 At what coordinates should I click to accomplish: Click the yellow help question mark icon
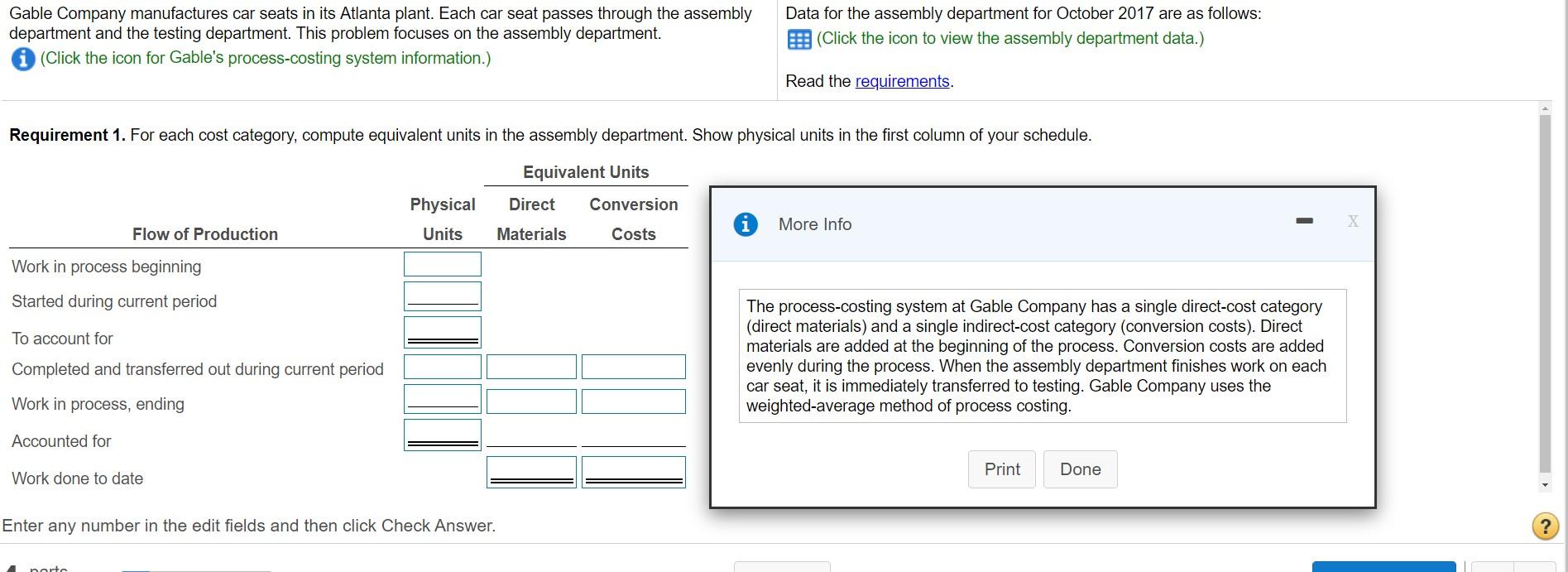pos(1545,526)
